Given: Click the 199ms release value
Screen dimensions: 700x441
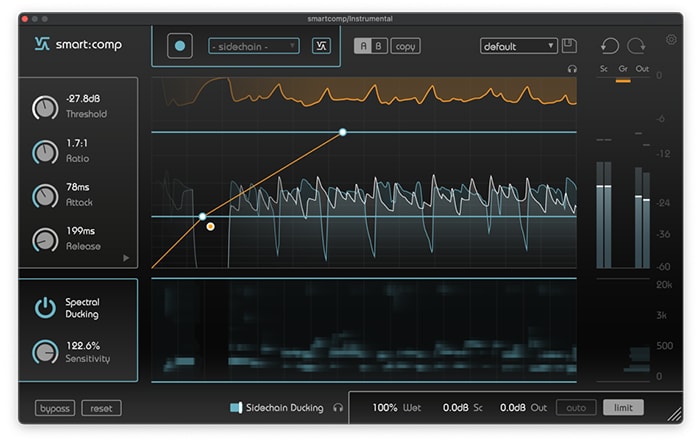Looking at the screenshot, I should coord(80,231).
